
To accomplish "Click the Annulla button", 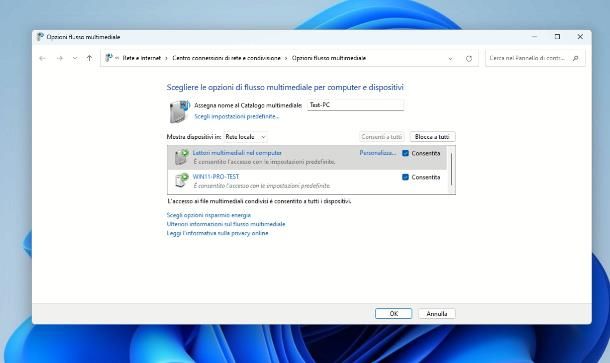I will (437, 314).
